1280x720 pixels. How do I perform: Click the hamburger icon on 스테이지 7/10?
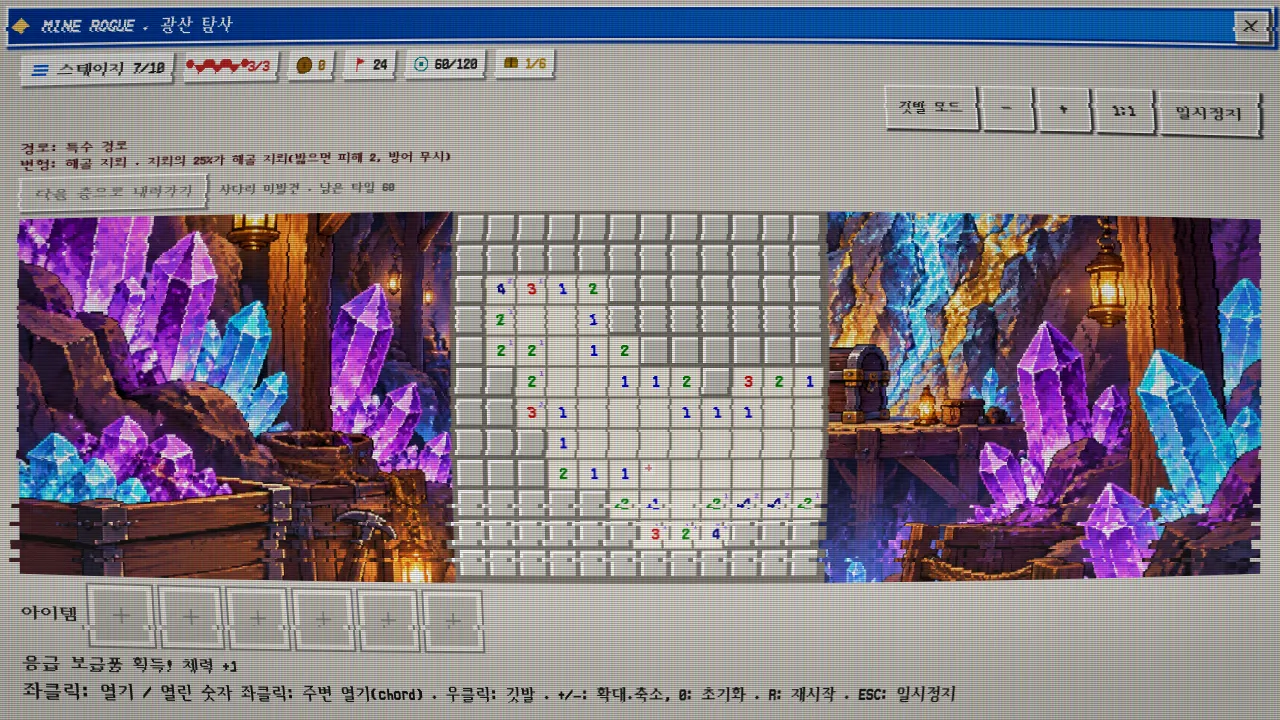click(40, 70)
